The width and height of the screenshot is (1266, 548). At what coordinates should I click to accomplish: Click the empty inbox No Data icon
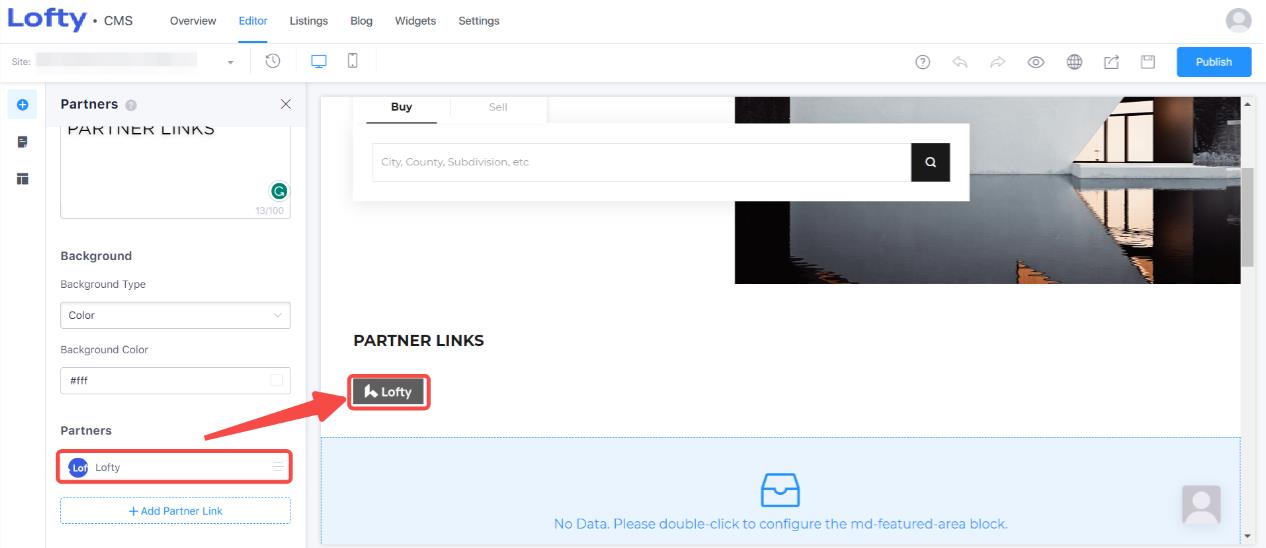(x=780, y=489)
